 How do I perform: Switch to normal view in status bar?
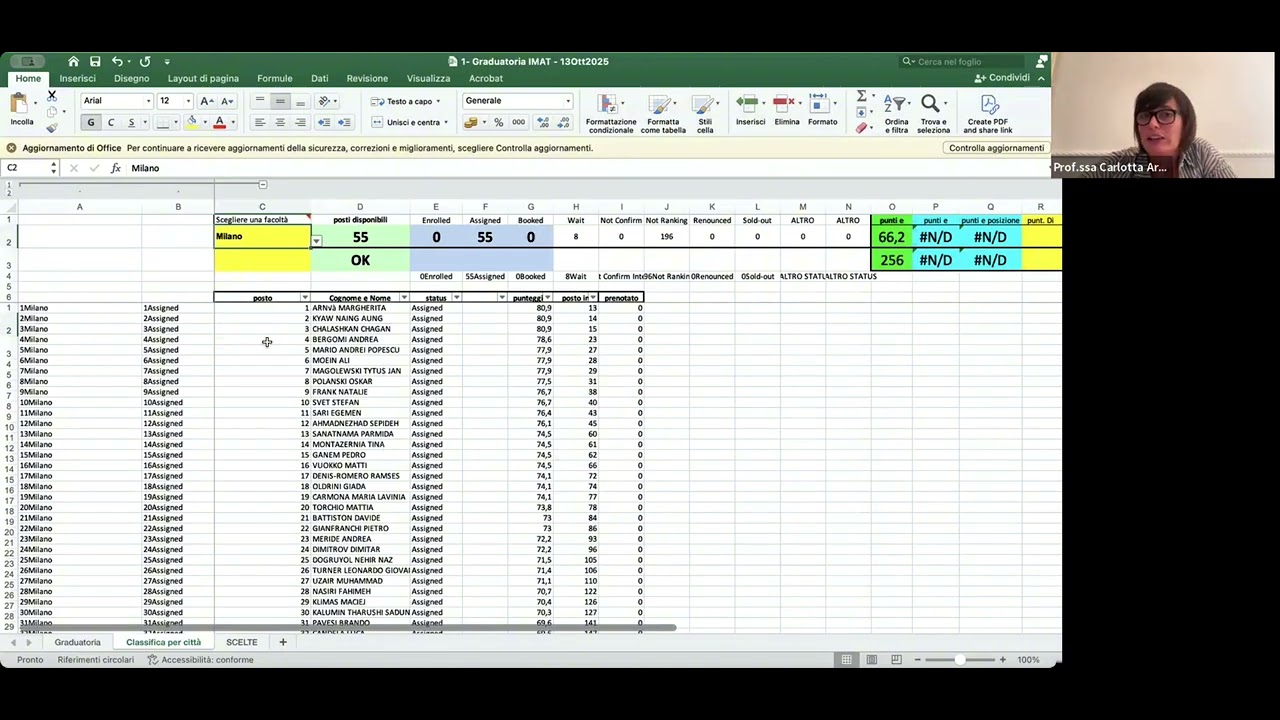847,659
